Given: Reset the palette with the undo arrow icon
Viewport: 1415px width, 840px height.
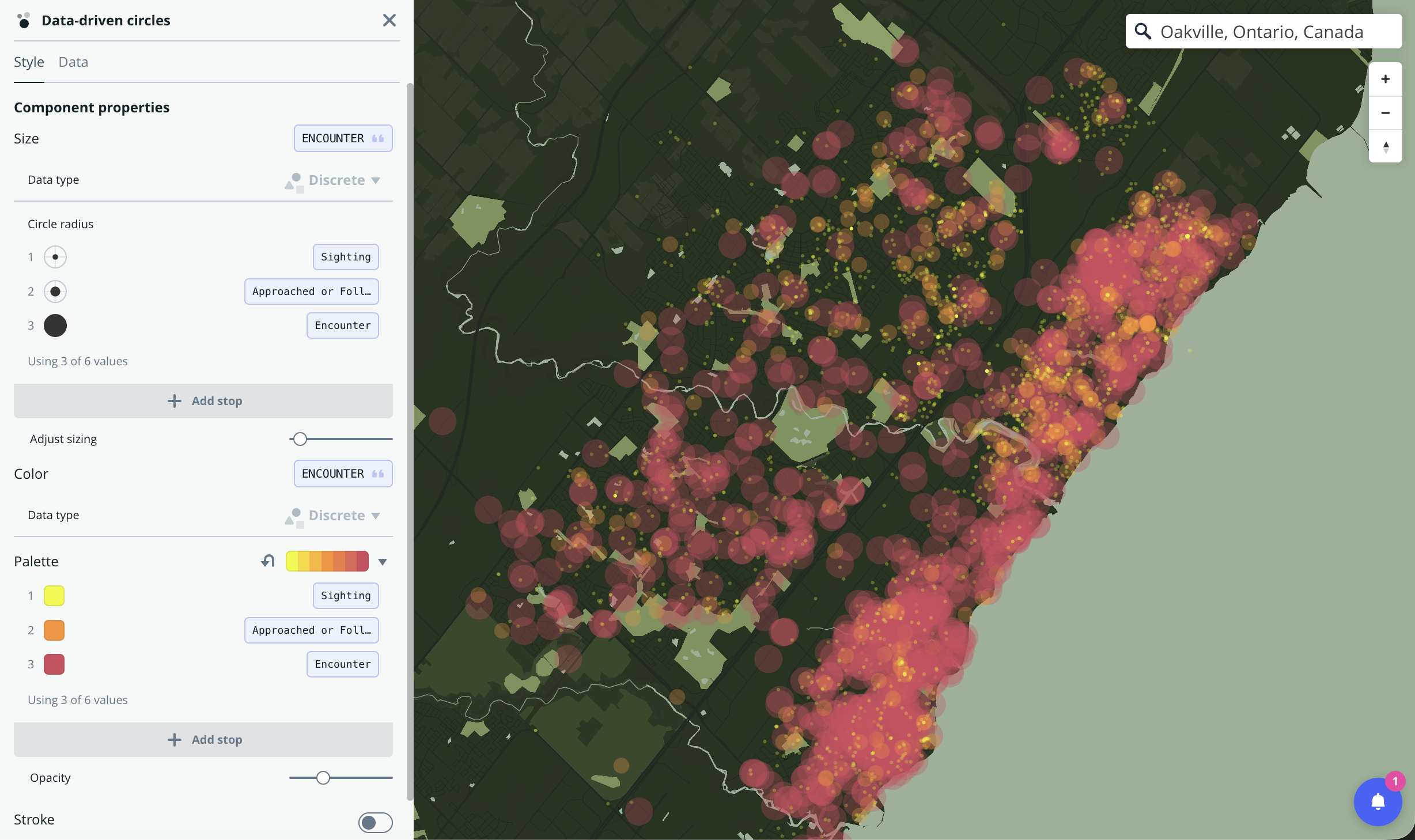Looking at the screenshot, I should [267, 561].
